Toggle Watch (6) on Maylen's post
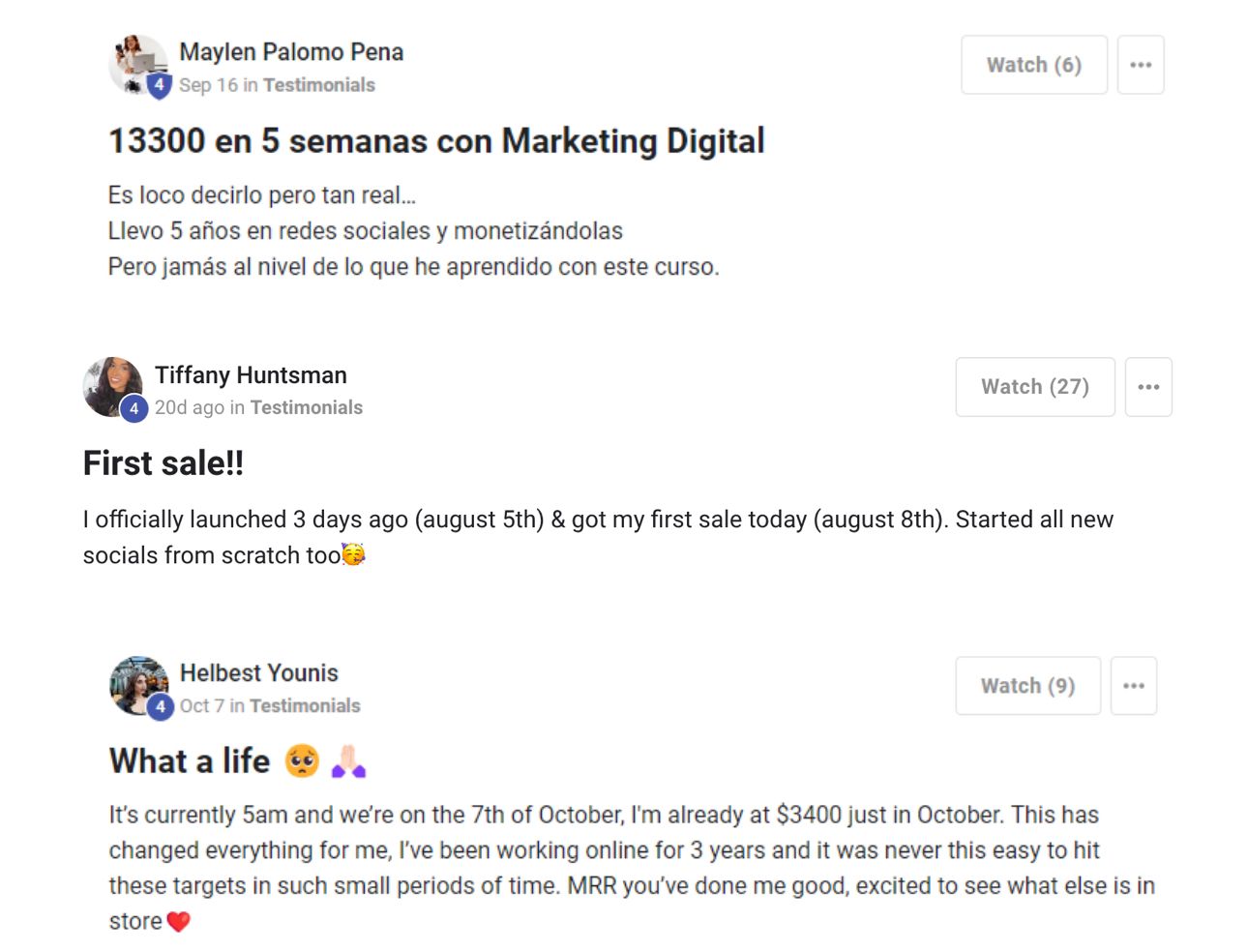 [x=1033, y=65]
